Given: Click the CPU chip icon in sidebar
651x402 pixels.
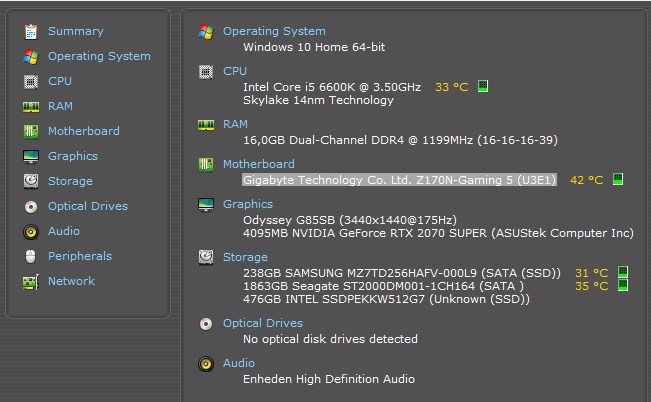Looking at the screenshot, I should (31, 82).
